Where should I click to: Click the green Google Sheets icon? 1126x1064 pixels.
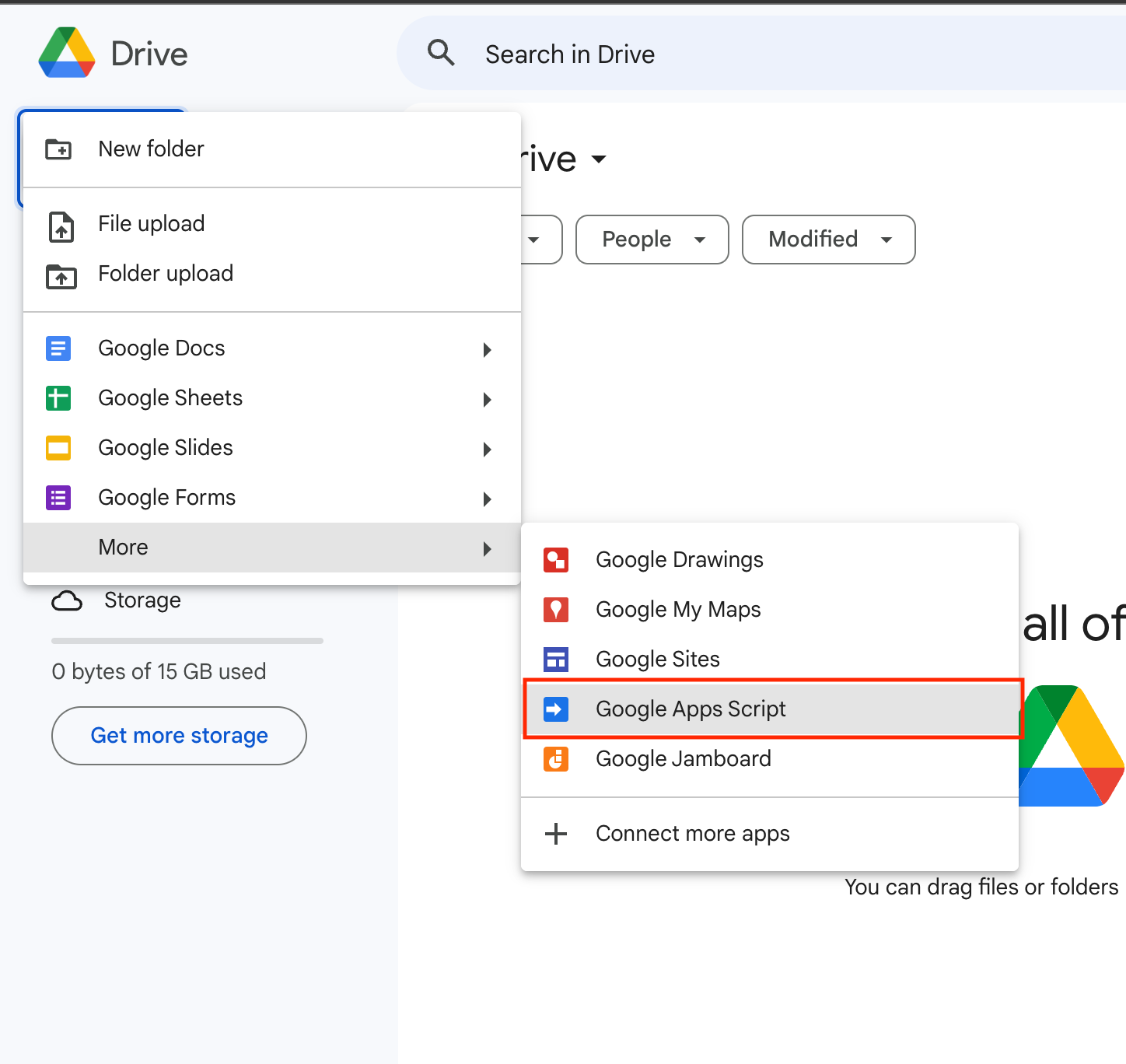coord(58,398)
